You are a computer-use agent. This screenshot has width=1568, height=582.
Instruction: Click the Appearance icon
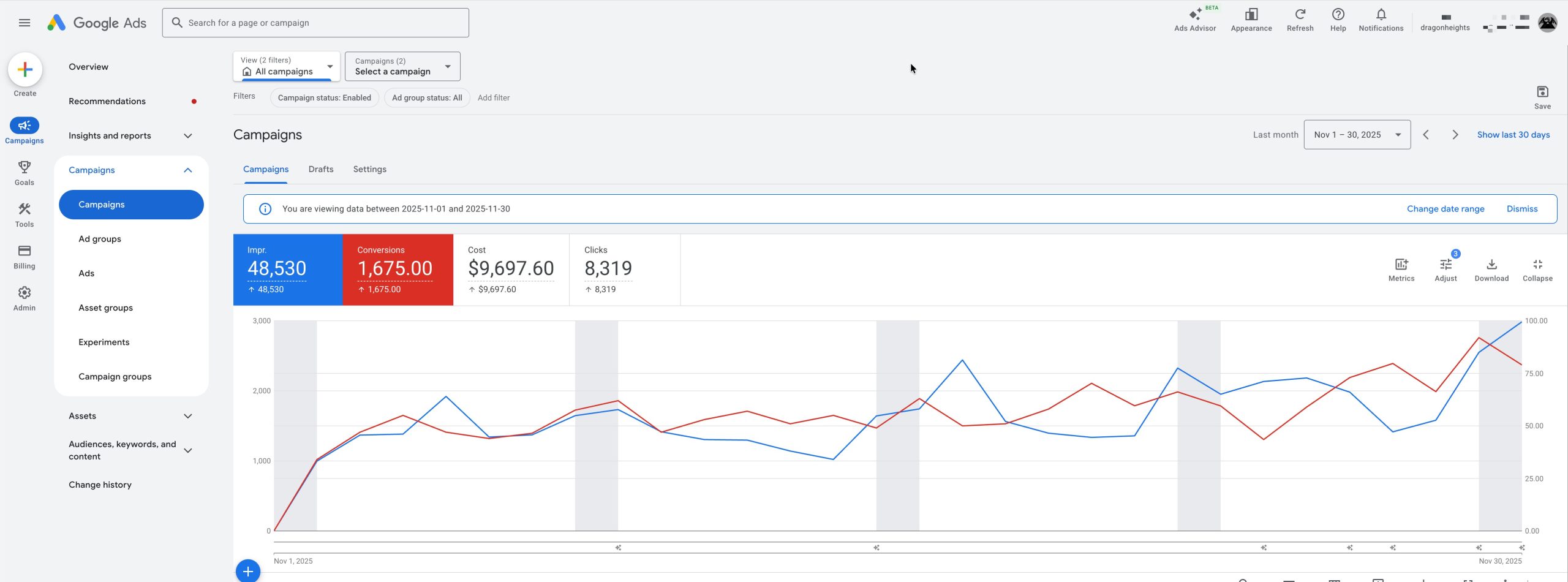[1251, 20]
